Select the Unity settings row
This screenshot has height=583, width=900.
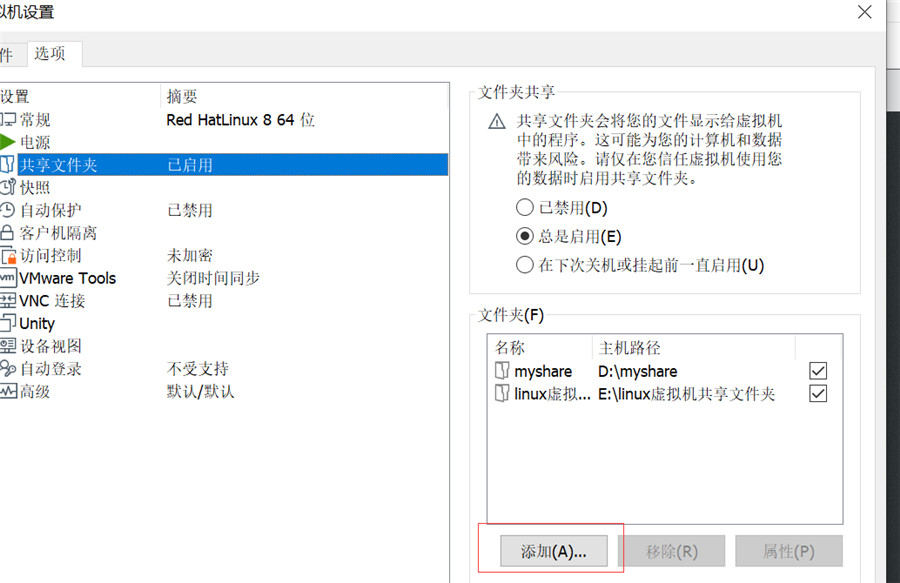point(224,323)
